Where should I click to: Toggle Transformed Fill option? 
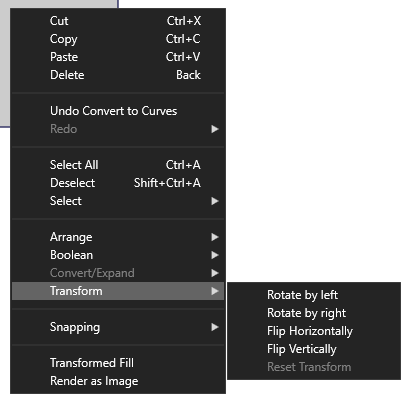point(118,363)
